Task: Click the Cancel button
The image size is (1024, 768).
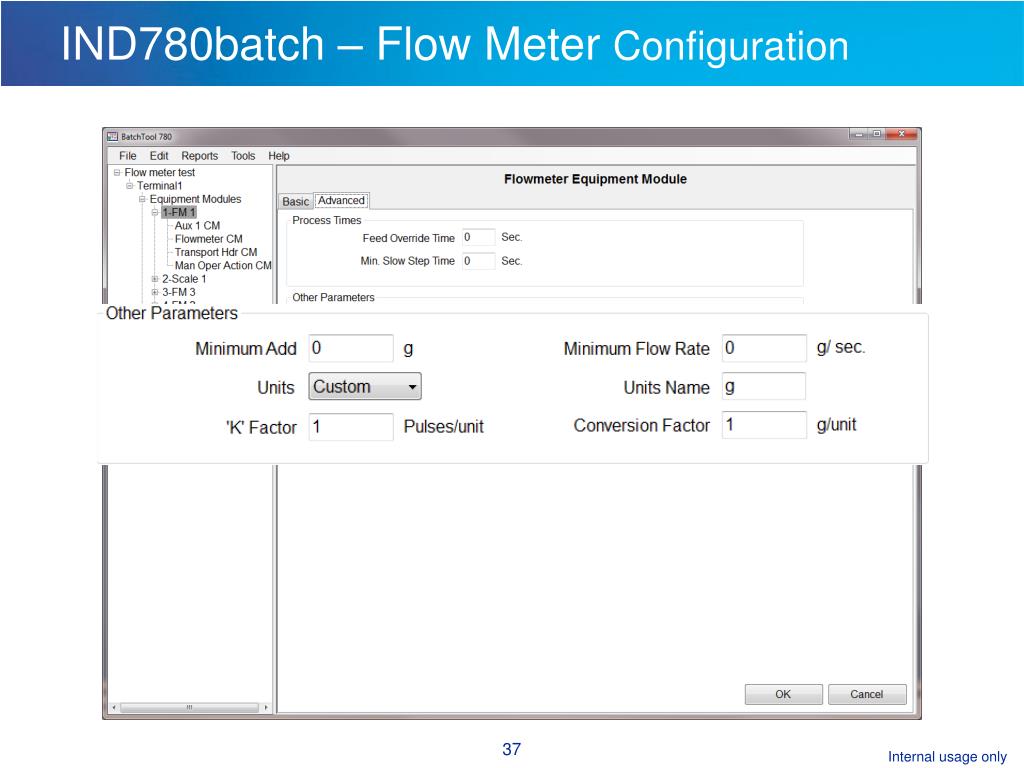Action: [x=867, y=694]
